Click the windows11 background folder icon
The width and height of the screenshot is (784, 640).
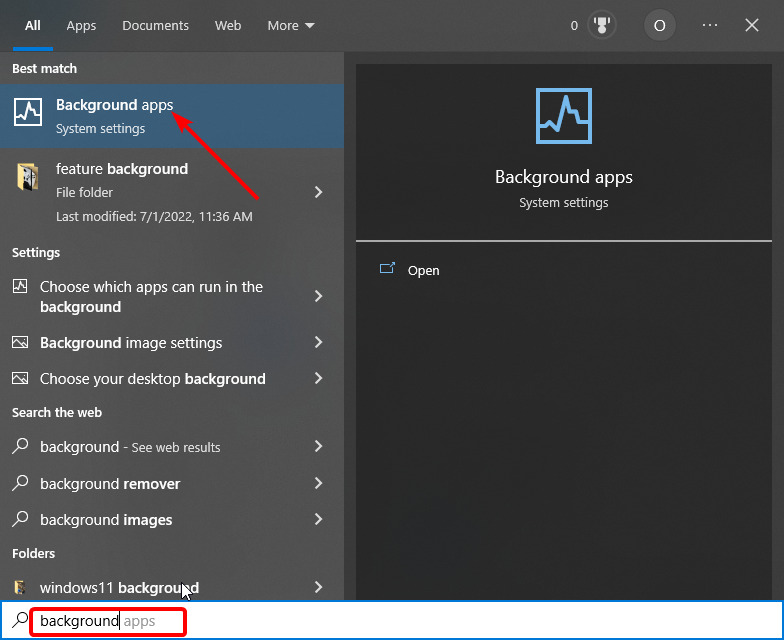tap(20, 587)
